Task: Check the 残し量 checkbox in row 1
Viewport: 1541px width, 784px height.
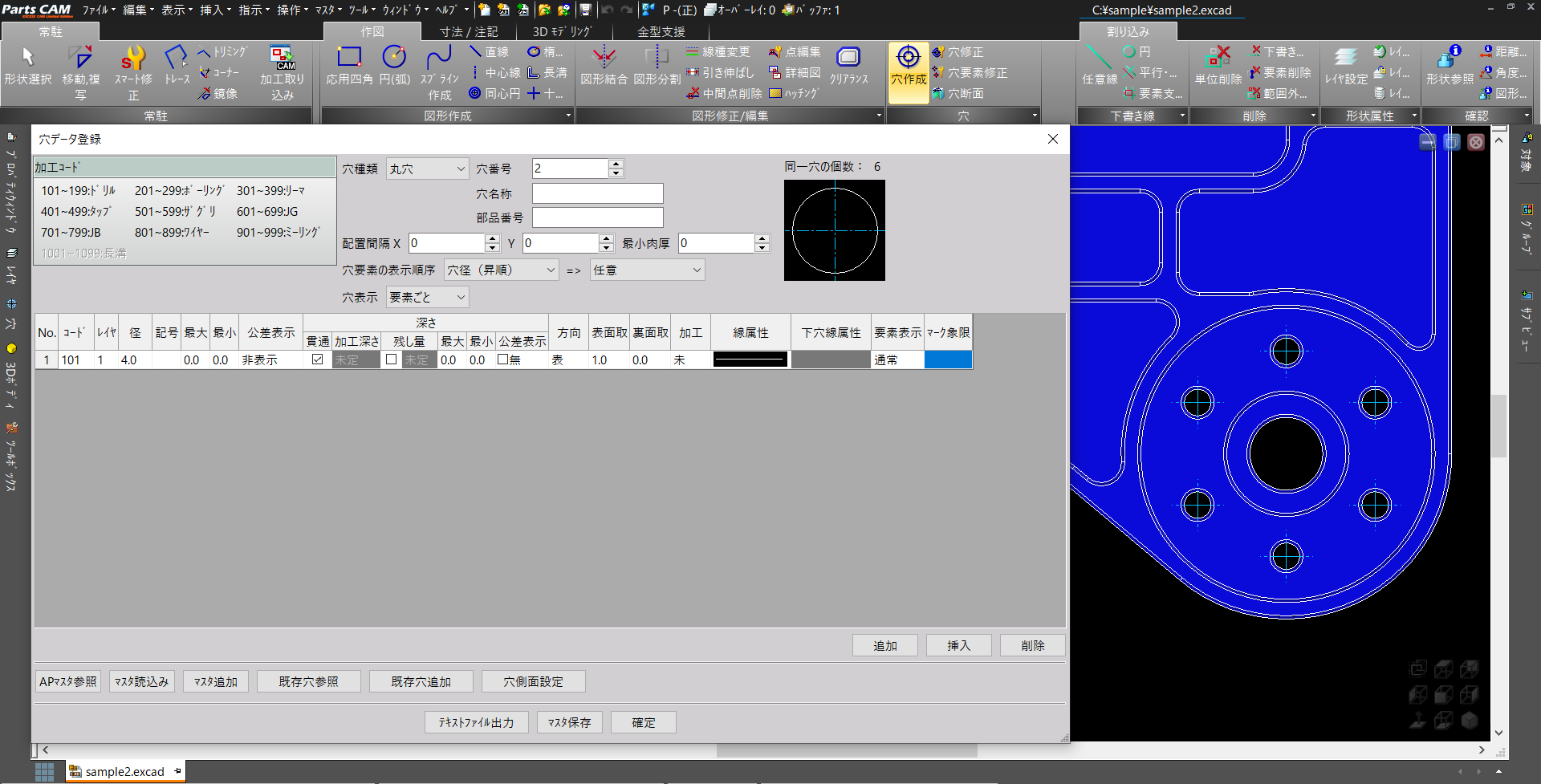Action: (392, 360)
